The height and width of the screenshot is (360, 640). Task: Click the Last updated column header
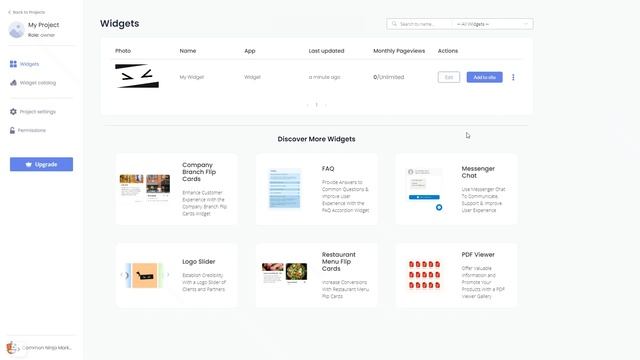pos(327,51)
